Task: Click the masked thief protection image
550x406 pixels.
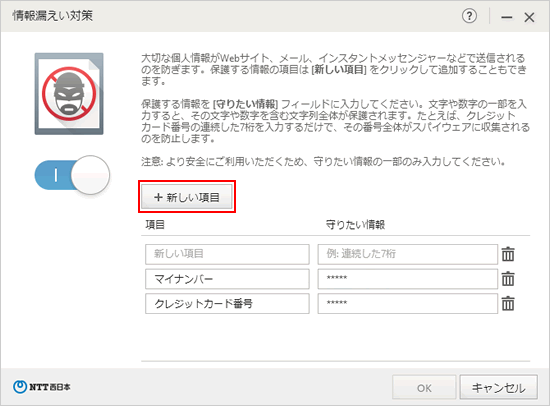Action: pos(69,94)
